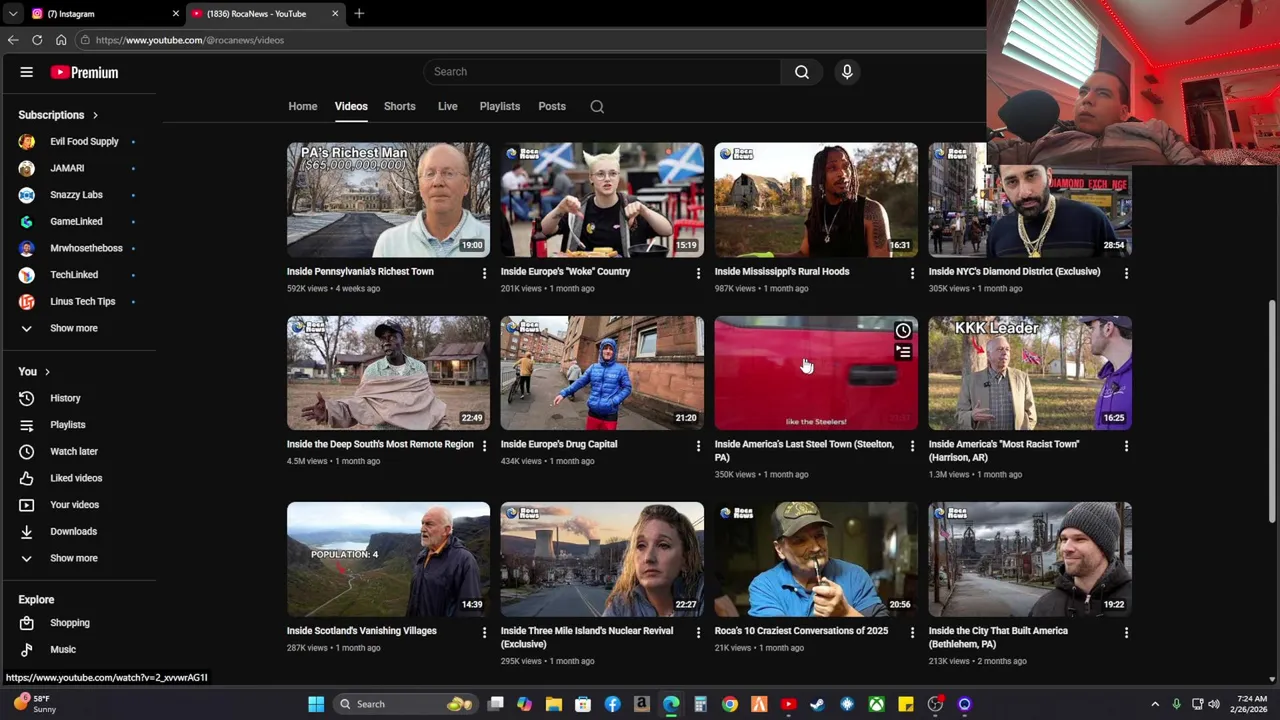Open options for Scotland's Vanishing Villages
This screenshot has width=1280, height=720.
pyautogui.click(x=484, y=633)
